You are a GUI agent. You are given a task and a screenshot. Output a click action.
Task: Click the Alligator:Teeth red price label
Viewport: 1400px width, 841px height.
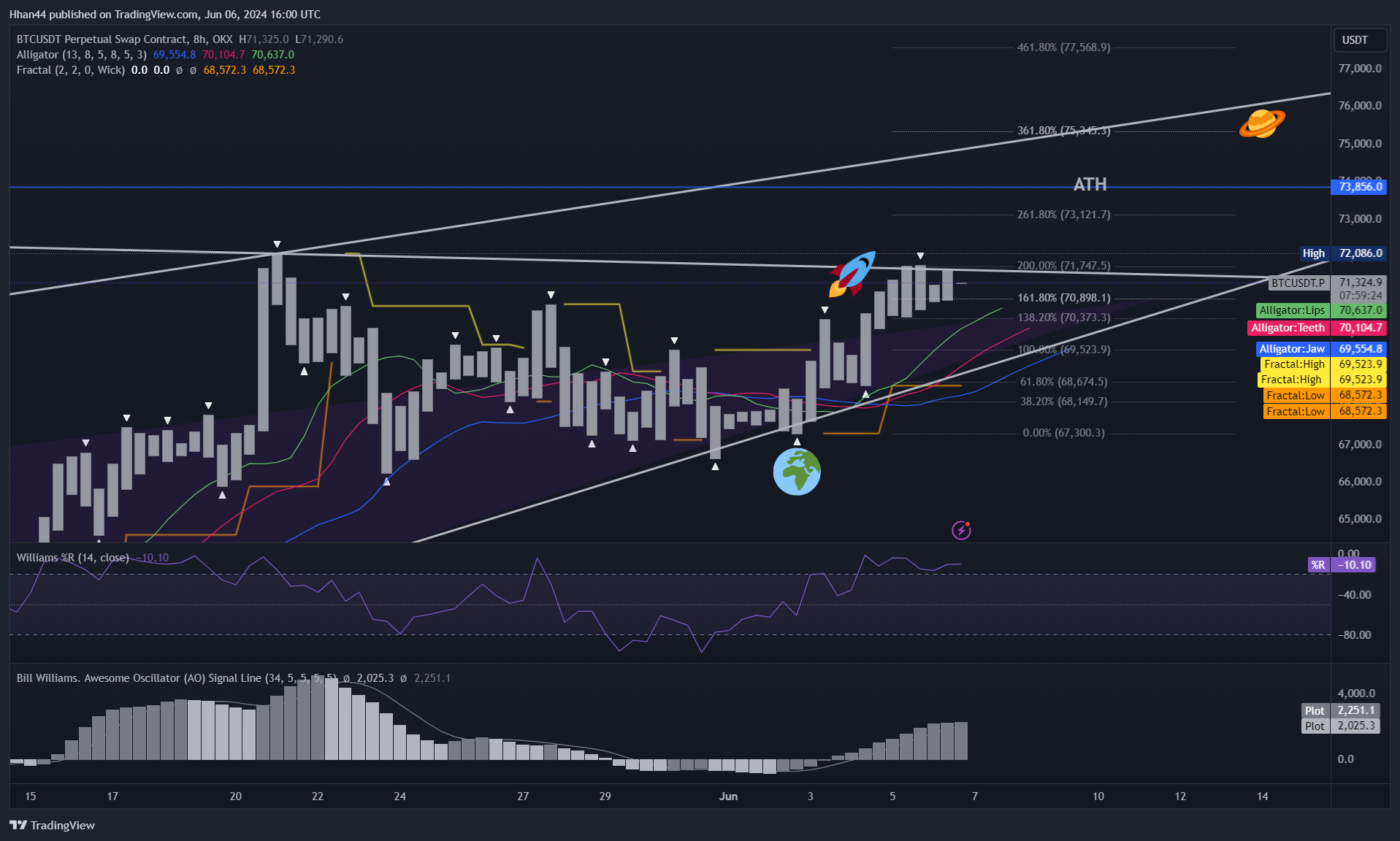click(x=1317, y=328)
